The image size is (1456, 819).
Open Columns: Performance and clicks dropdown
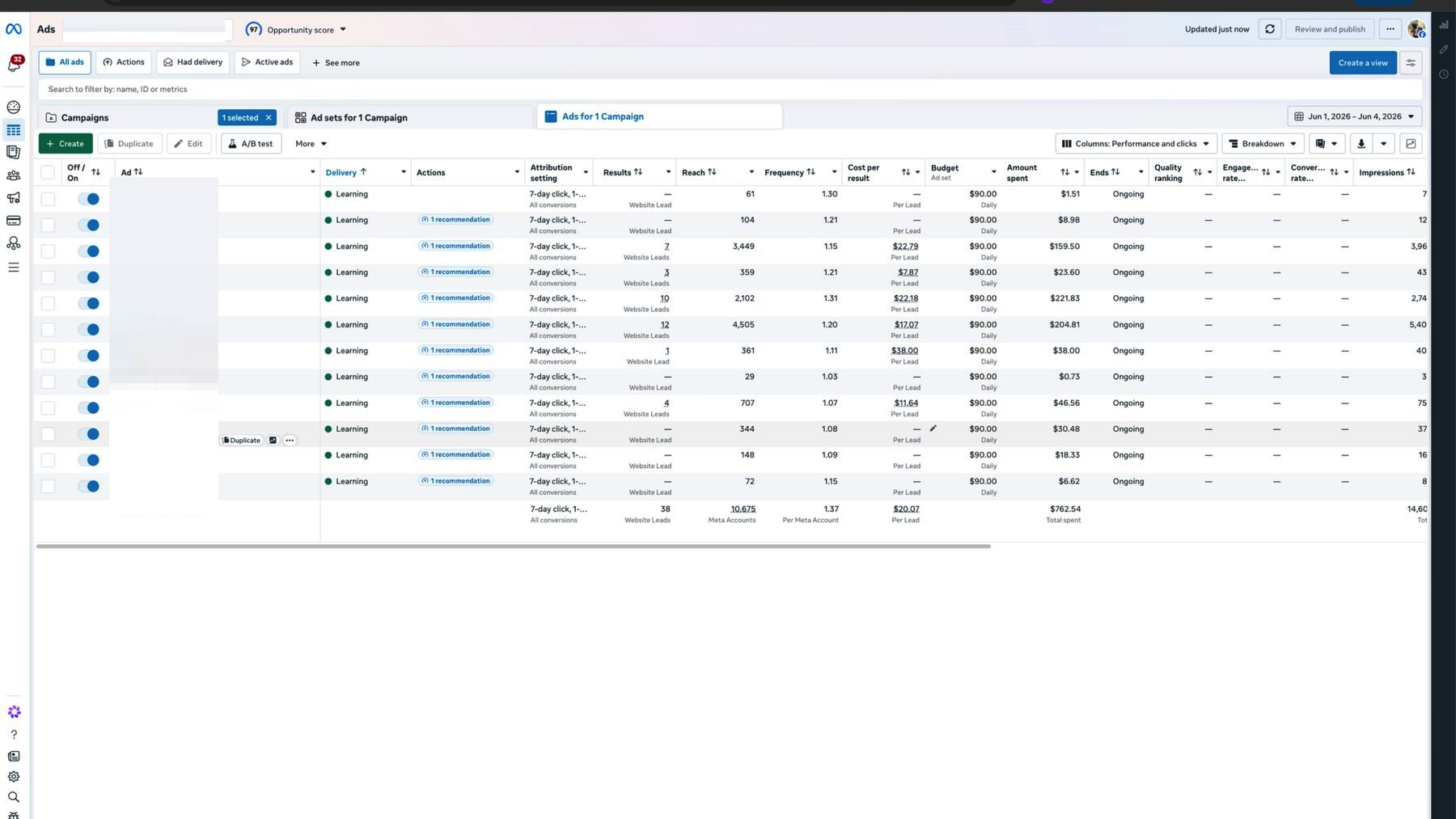pos(1136,144)
